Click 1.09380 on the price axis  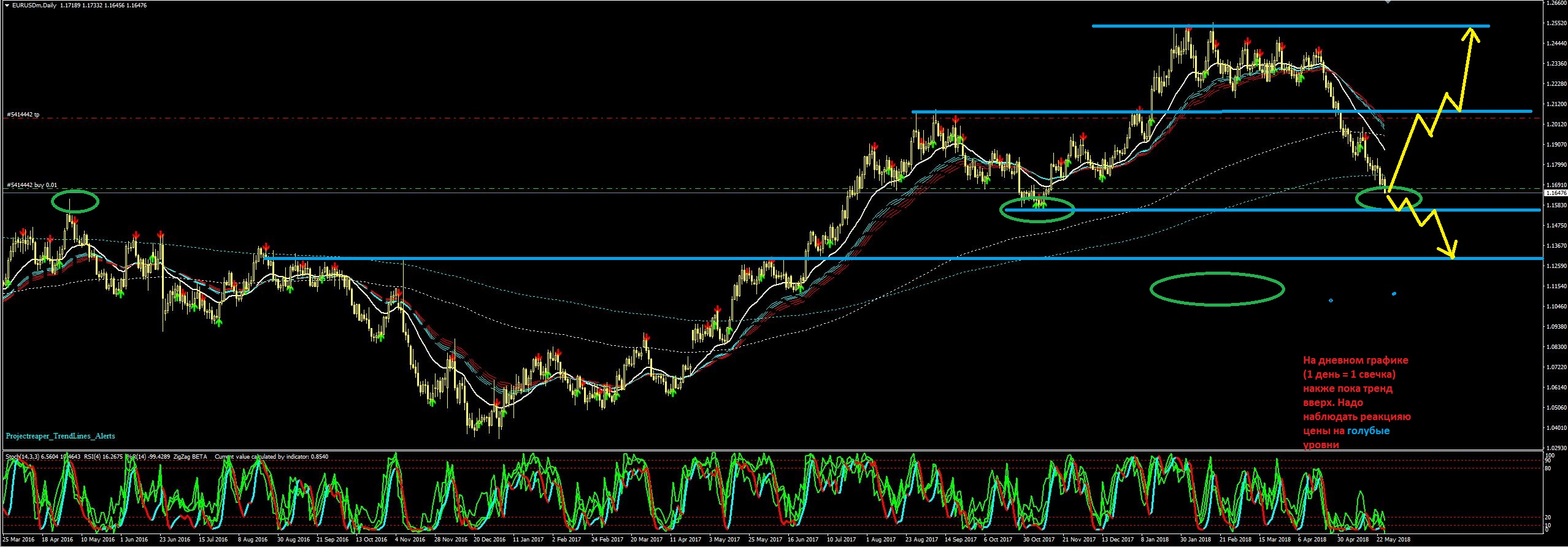1556,327
